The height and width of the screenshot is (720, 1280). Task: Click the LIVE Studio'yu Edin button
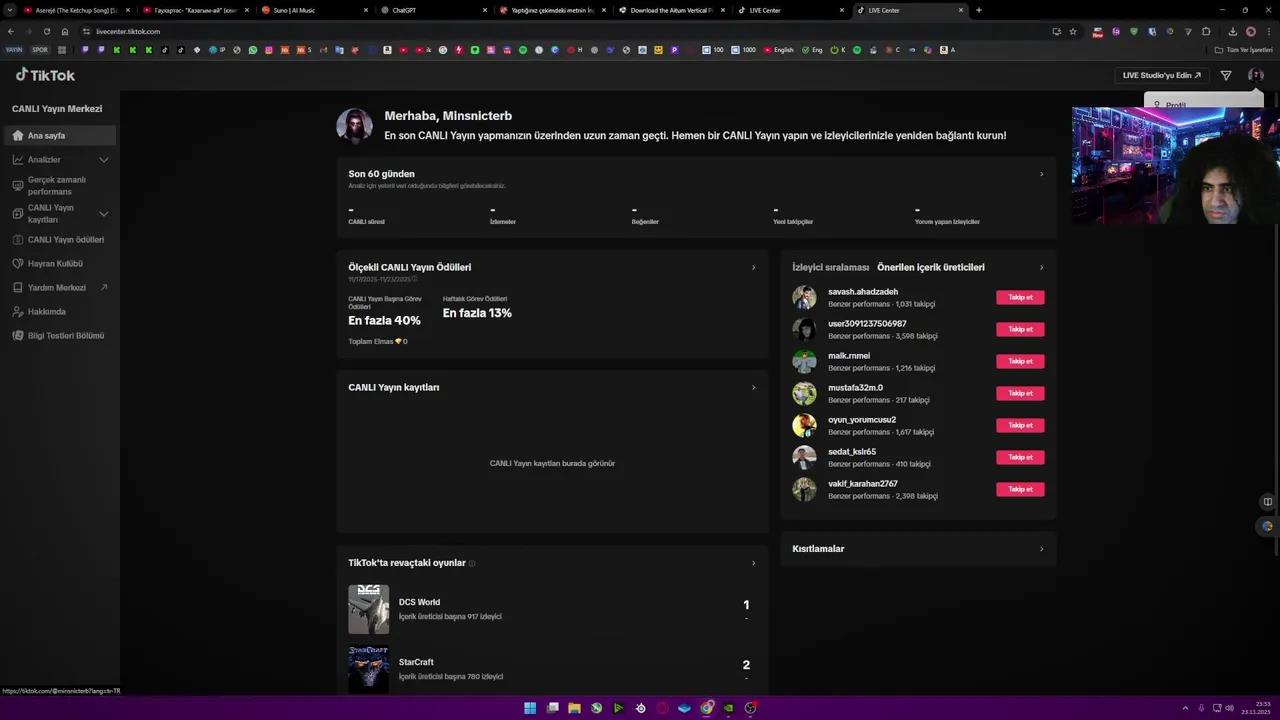[x=1162, y=75]
